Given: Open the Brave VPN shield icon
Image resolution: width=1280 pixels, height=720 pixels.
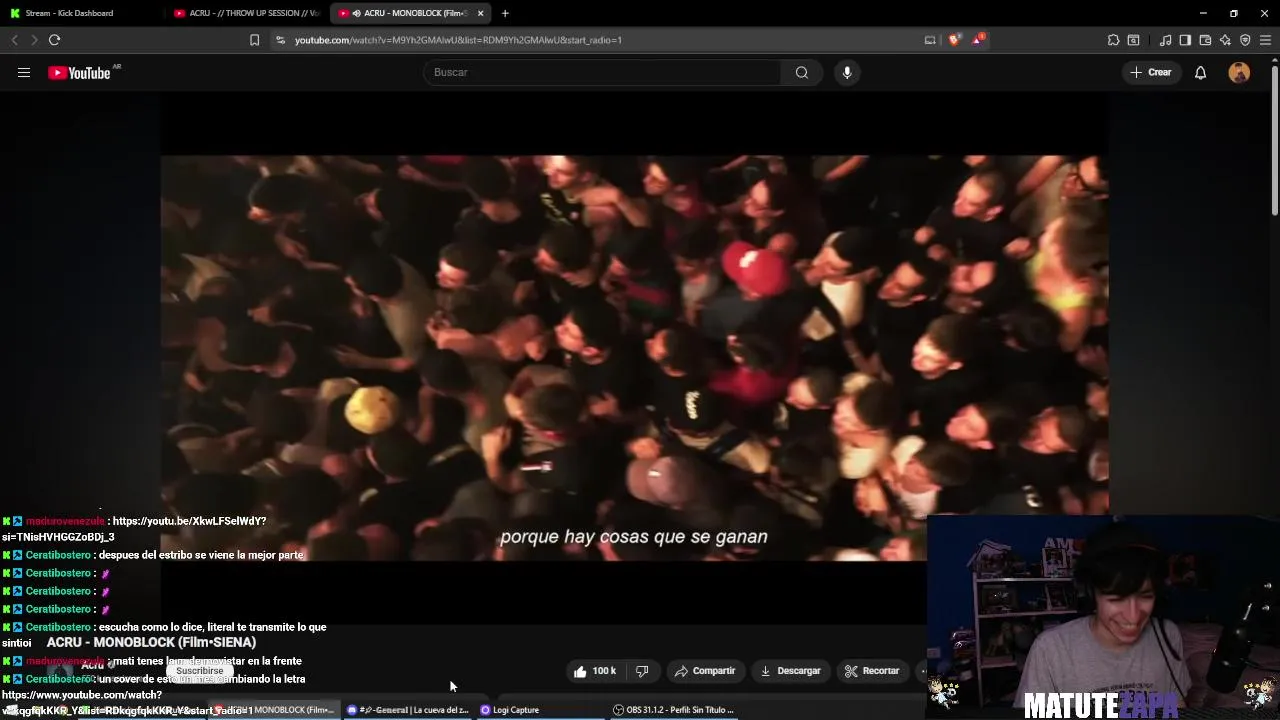Looking at the screenshot, I should 1245,40.
